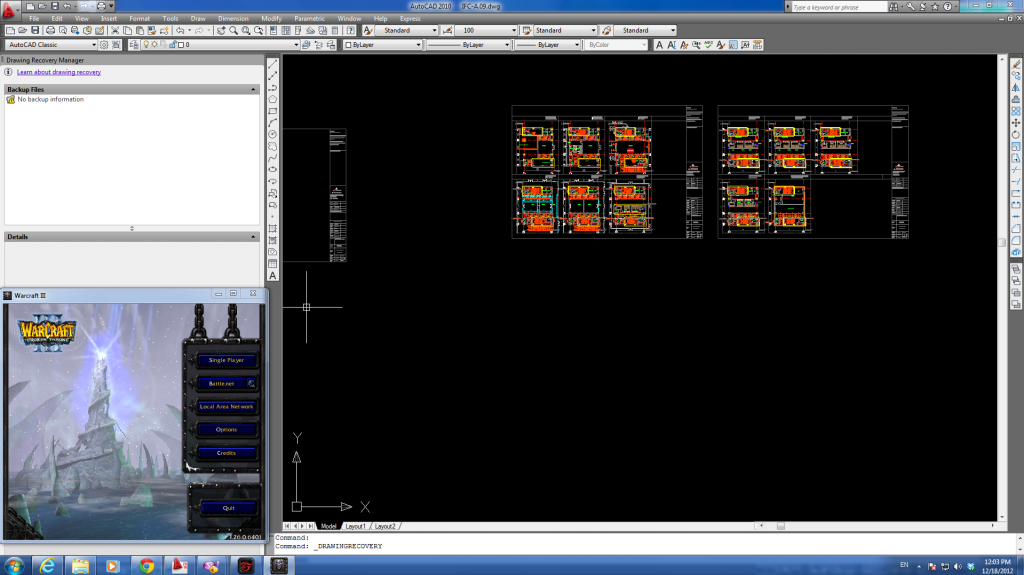Click the Erase tool in Modify toolbar

click(x=1016, y=64)
